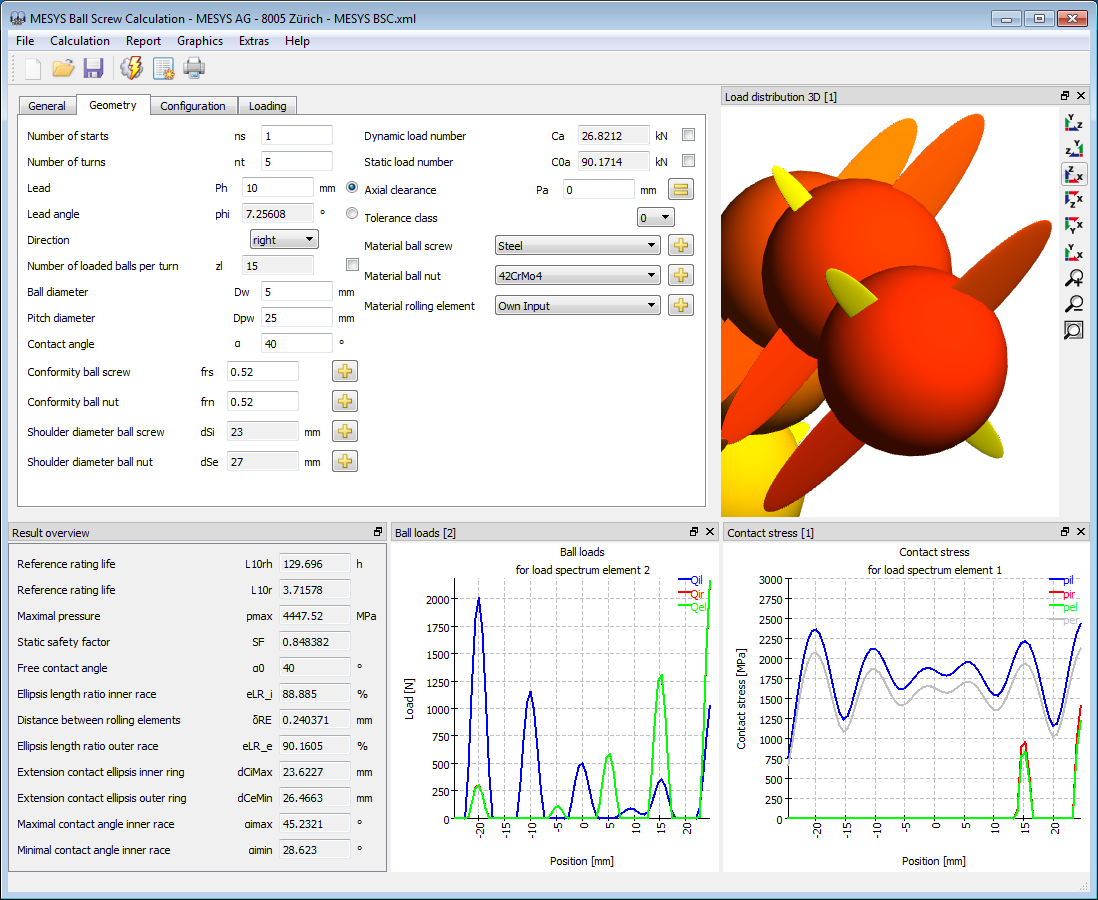Zoom out of the 3D load view
The image size is (1098, 900).
tap(1073, 305)
